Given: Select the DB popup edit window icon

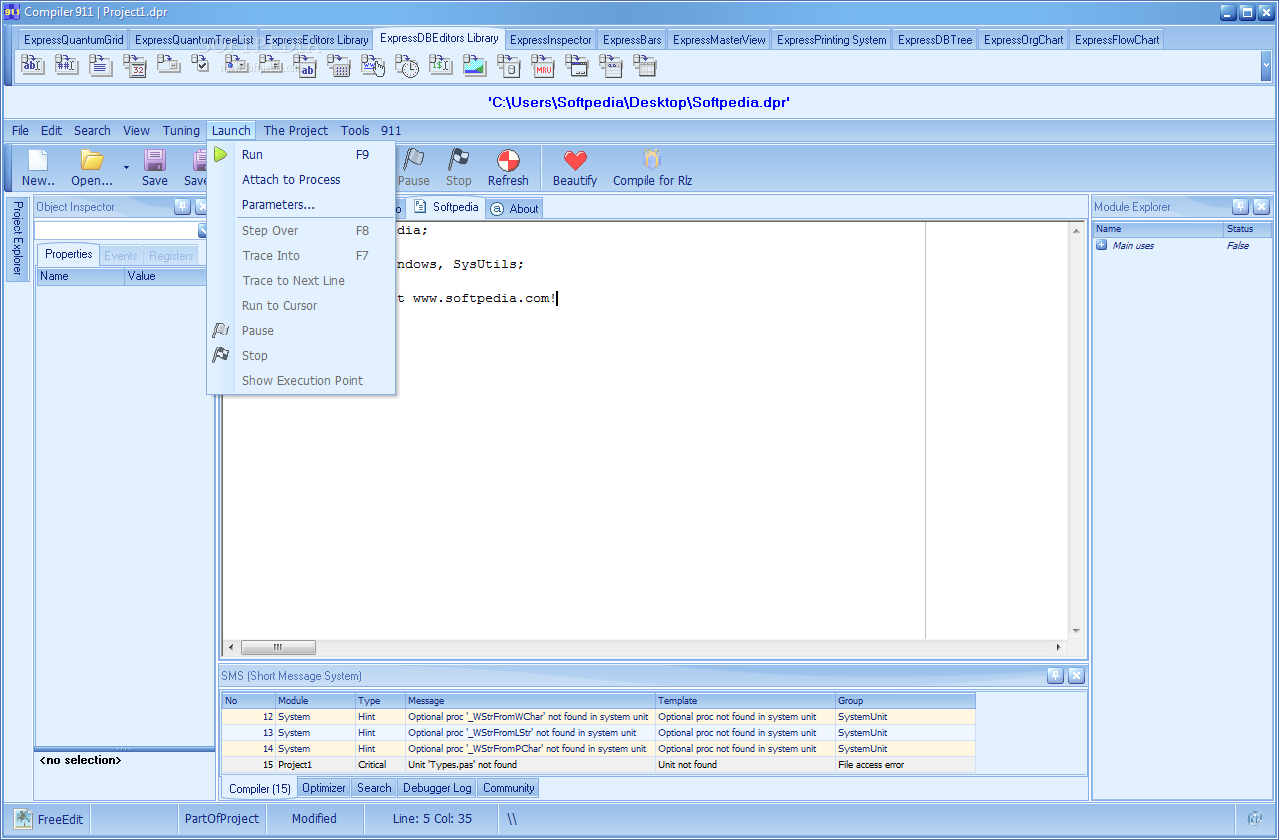Looking at the screenshot, I should (577, 66).
